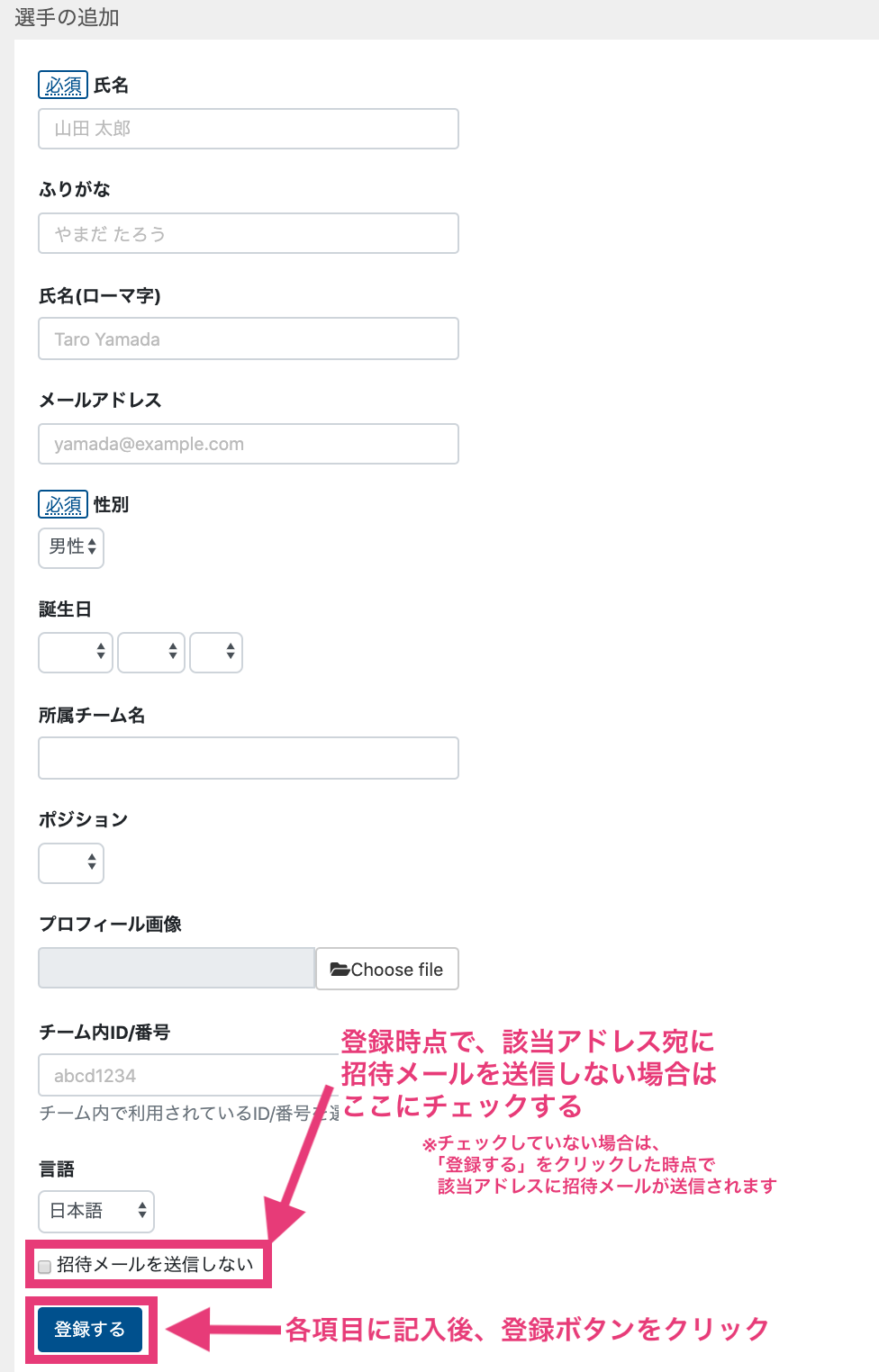Viewport: 879px width, 1372px height.
Task: Click the 必須 badge beside 性別
Action: click(x=63, y=505)
